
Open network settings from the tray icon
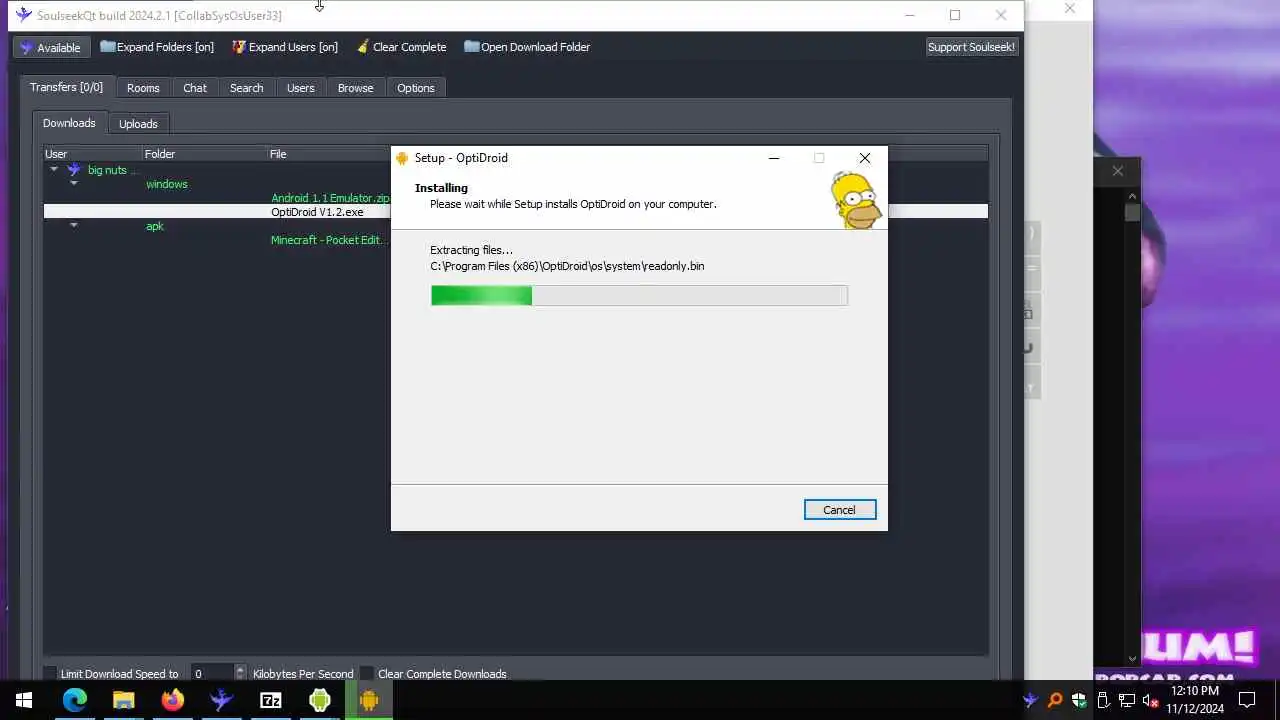tap(1126, 700)
